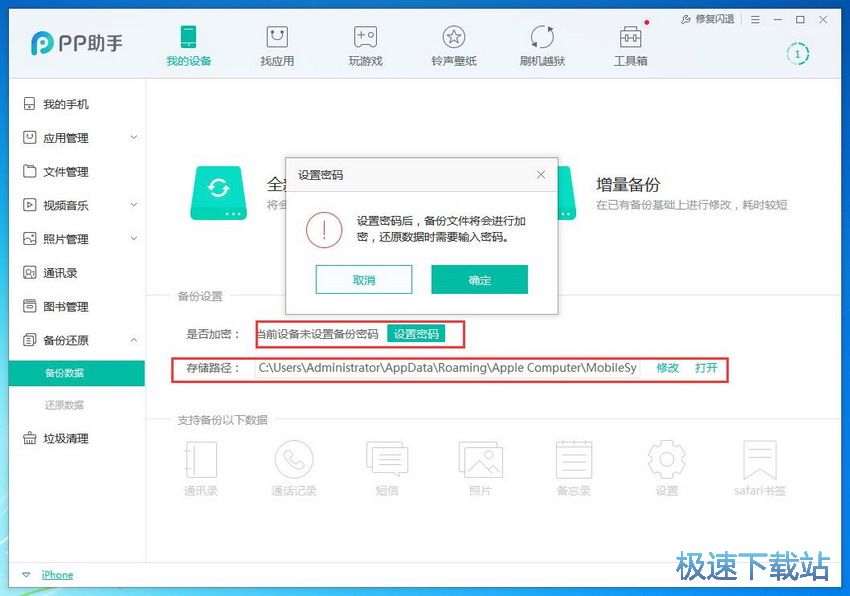Expand the device dropdown triangle
Viewport: 850px width, 596px height.
(26, 575)
